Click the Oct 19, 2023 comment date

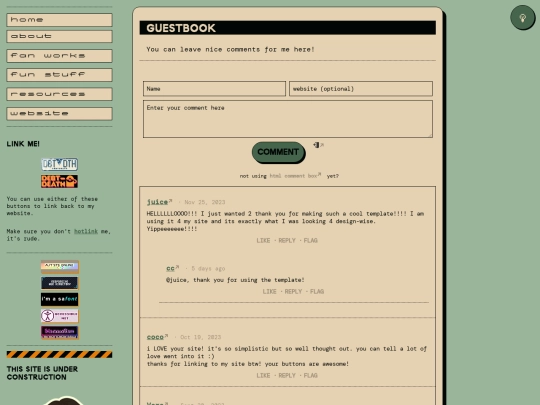point(200,337)
